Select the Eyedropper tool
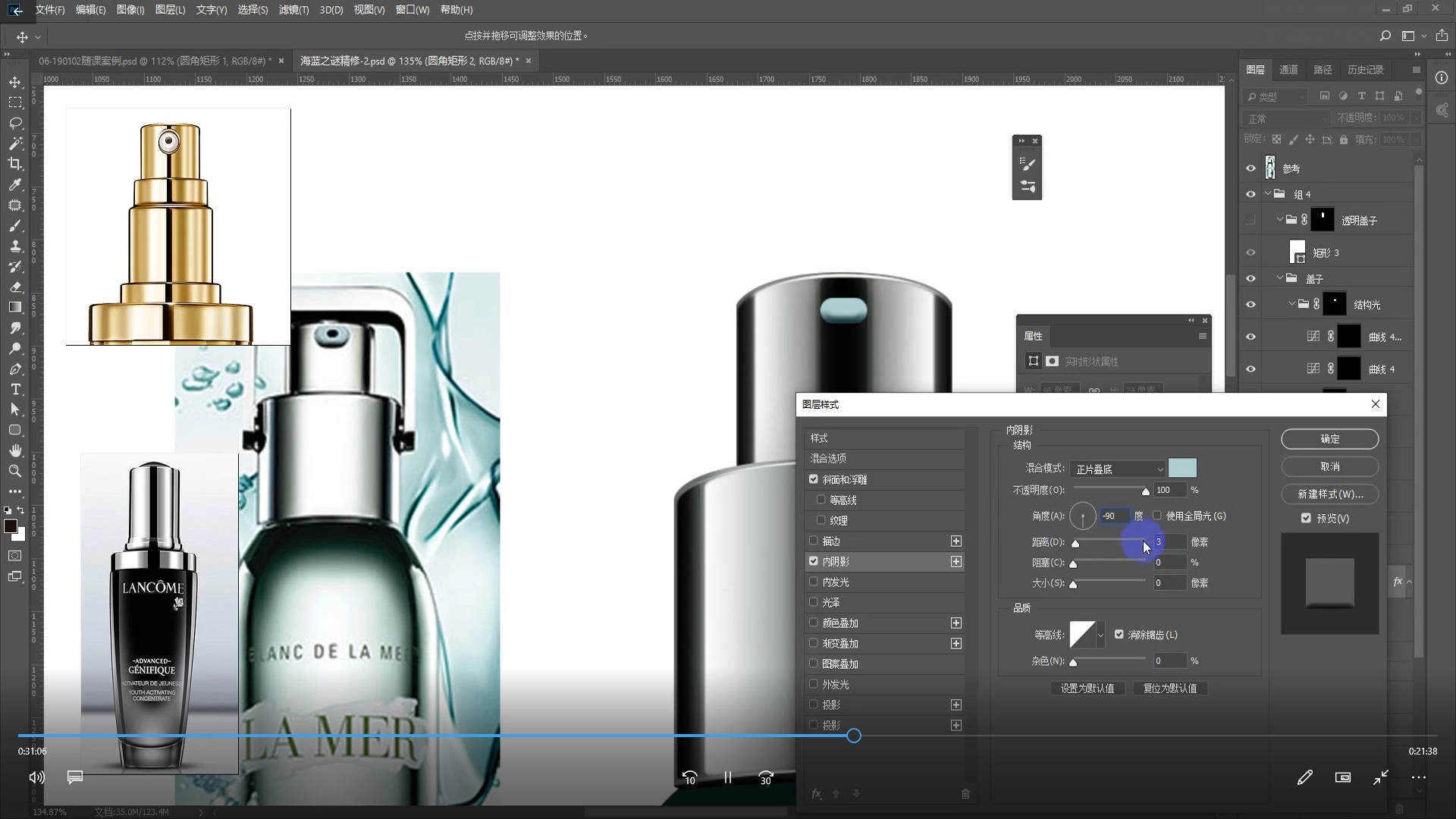 [x=14, y=184]
